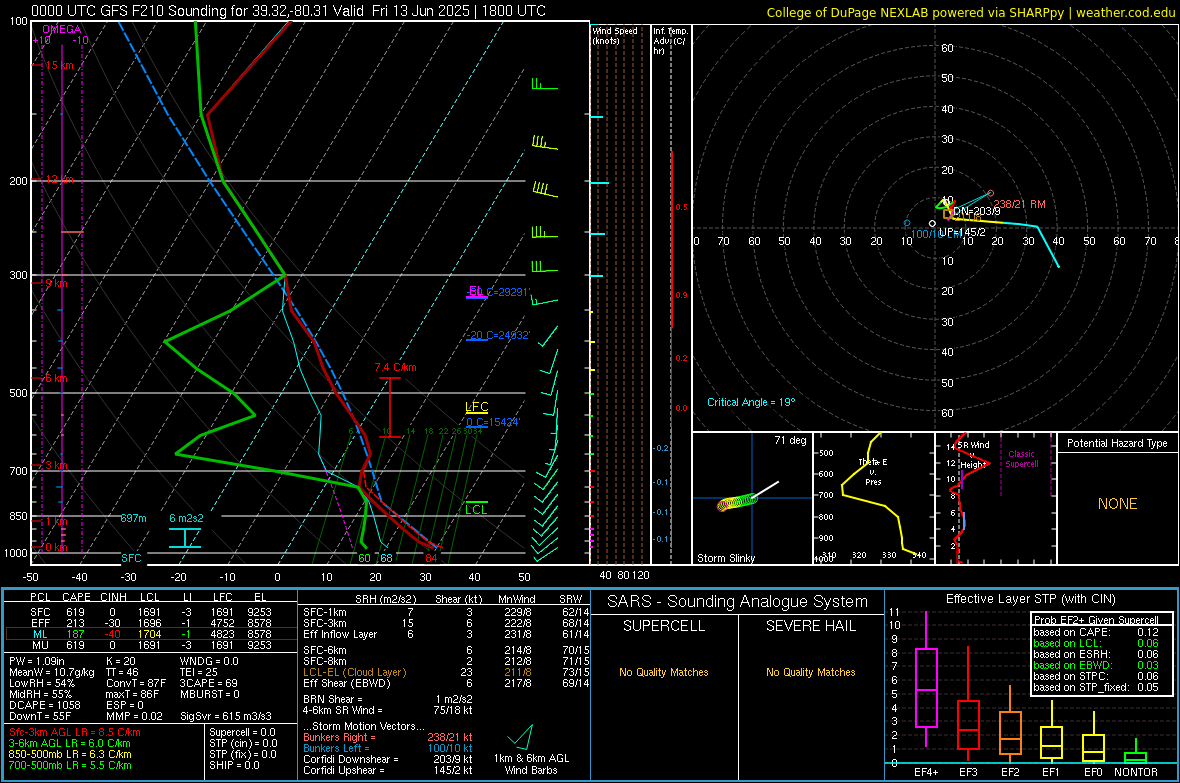
Task: Click the Bunkers Right = row
Action: click(x=388, y=737)
